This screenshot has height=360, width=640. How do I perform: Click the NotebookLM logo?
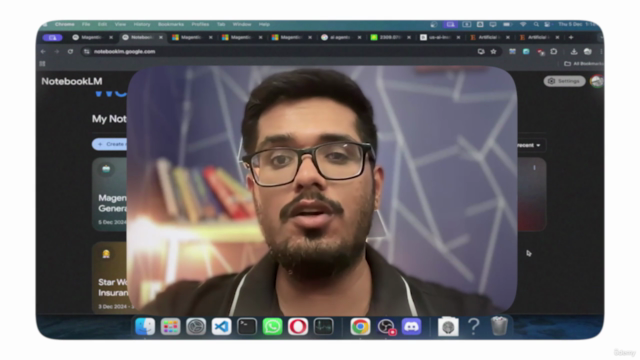pos(72,81)
